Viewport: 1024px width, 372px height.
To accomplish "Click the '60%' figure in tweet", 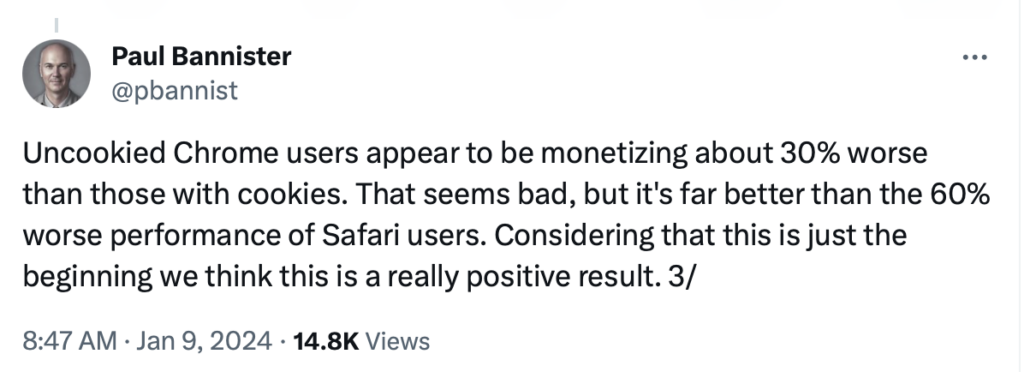I will [962, 195].
